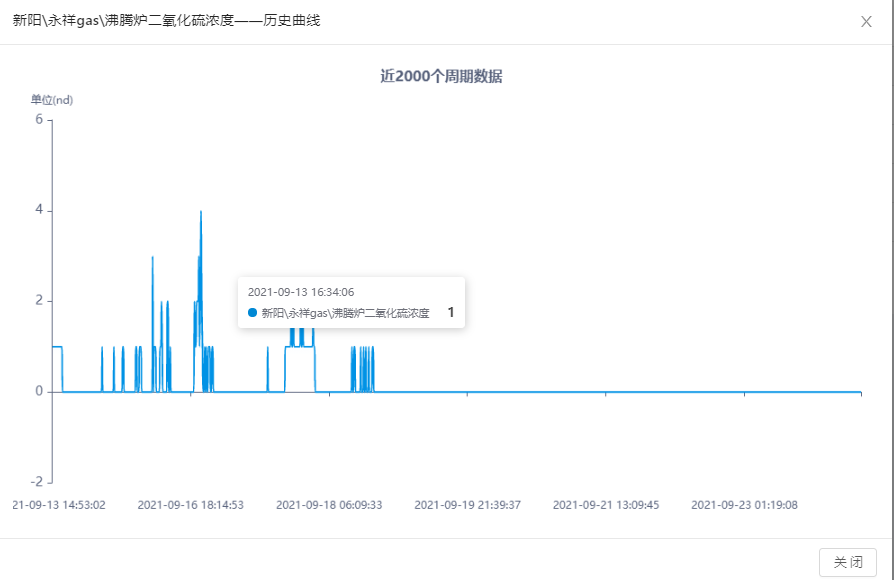Screen dimensions: 894x580
Task: Click the chart title 近2000个周期数据
Action: [441, 76]
